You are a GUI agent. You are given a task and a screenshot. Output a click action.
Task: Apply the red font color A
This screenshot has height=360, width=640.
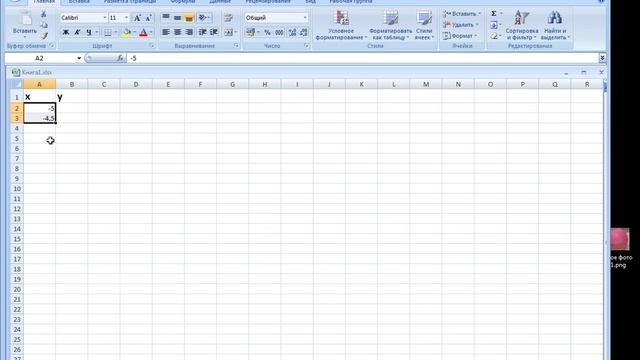point(143,32)
